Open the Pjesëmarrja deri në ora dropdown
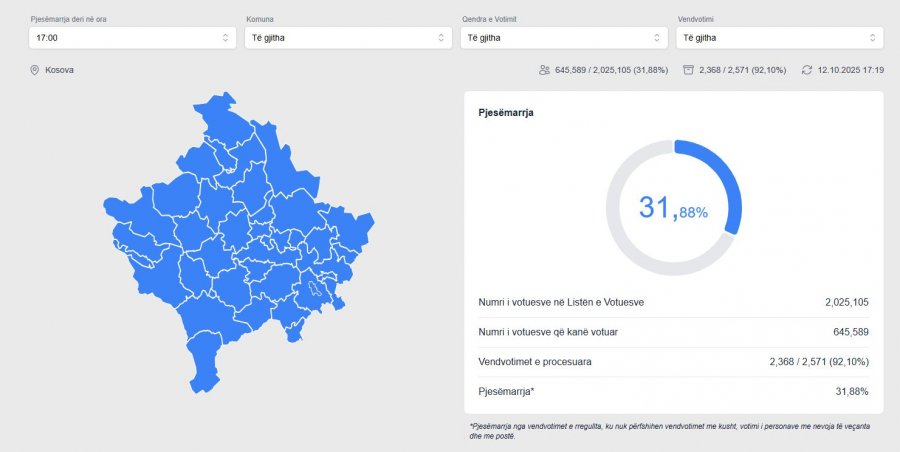Viewport: 900px width, 452px height. coord(132,38)
